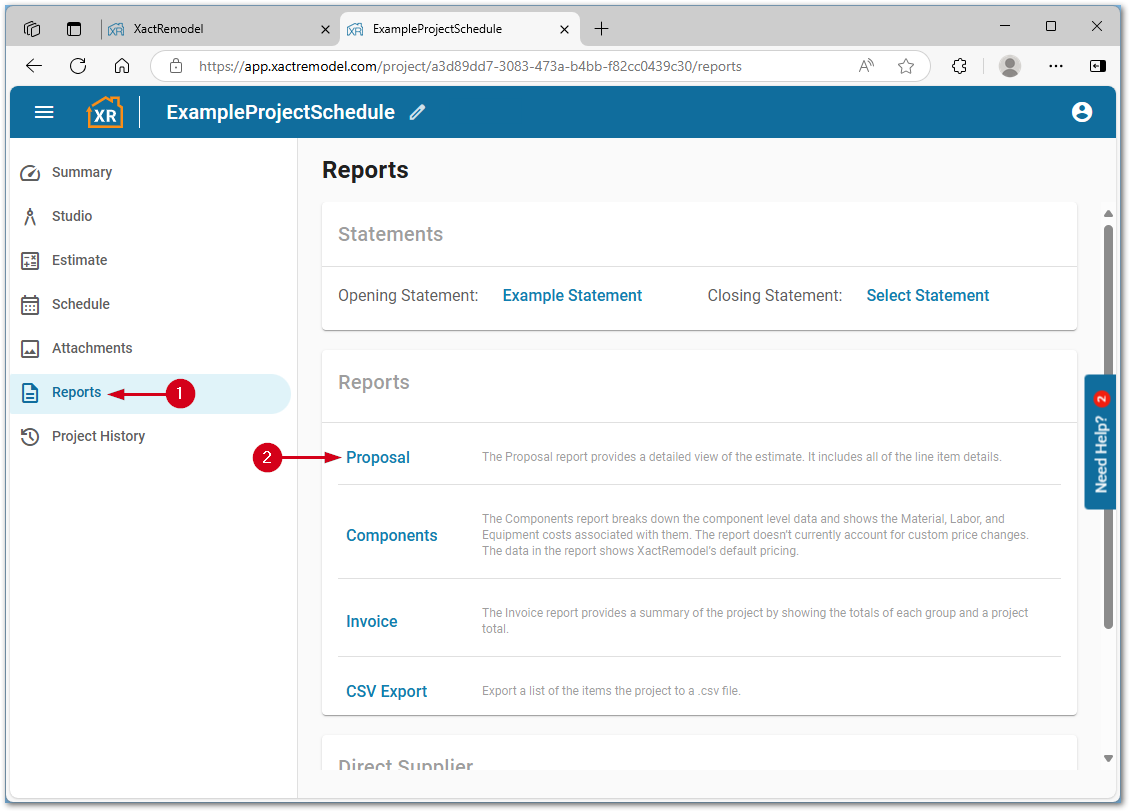The image size is (1130, 812).
Task: Open browser Settings and more menu
Action: click(x=1056, y=66)
